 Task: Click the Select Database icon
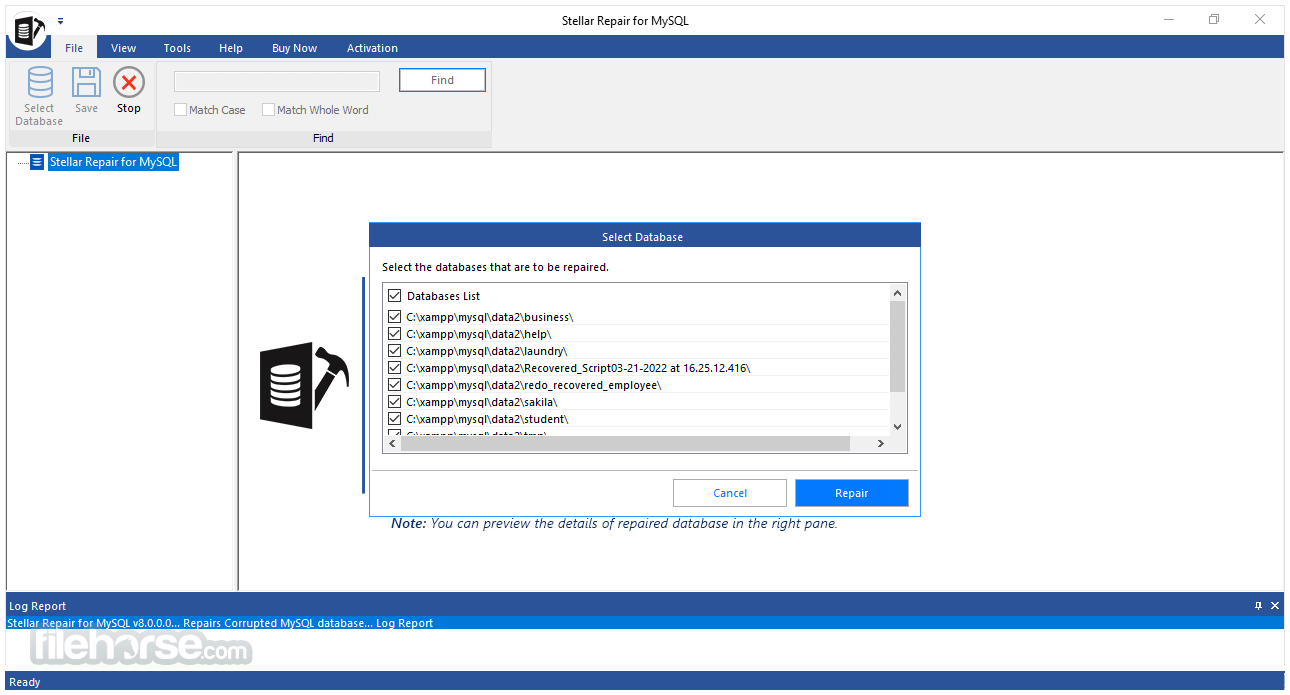click(39, 83)
